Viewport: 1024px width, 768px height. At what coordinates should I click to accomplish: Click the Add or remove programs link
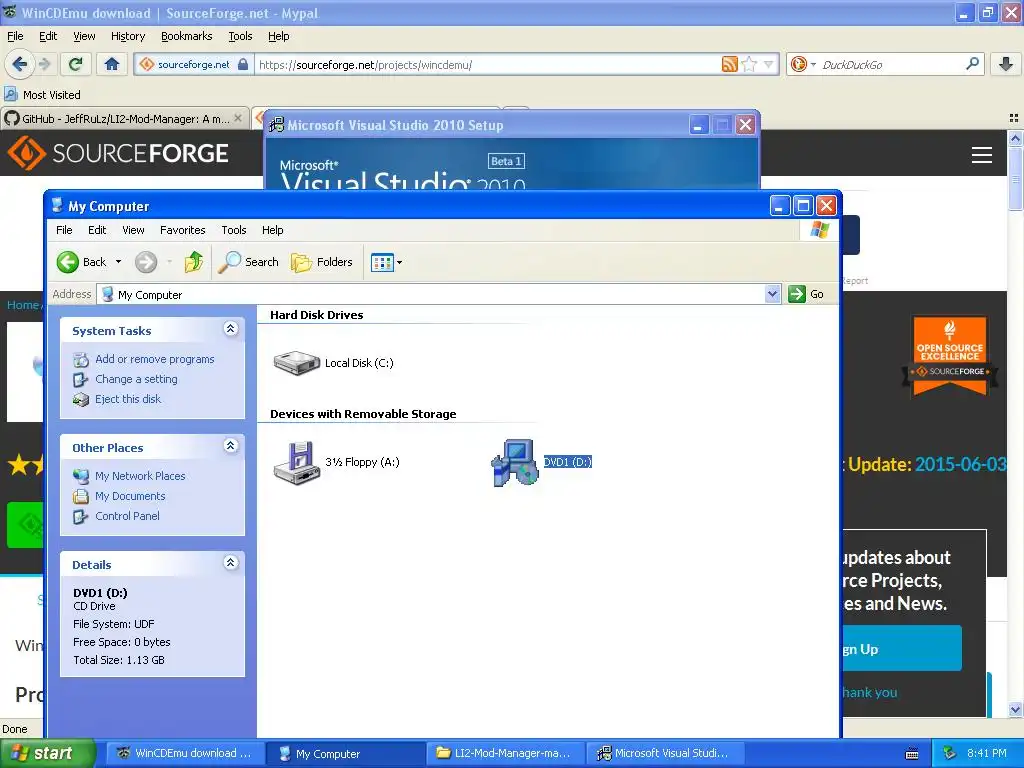tap(155, 359)
